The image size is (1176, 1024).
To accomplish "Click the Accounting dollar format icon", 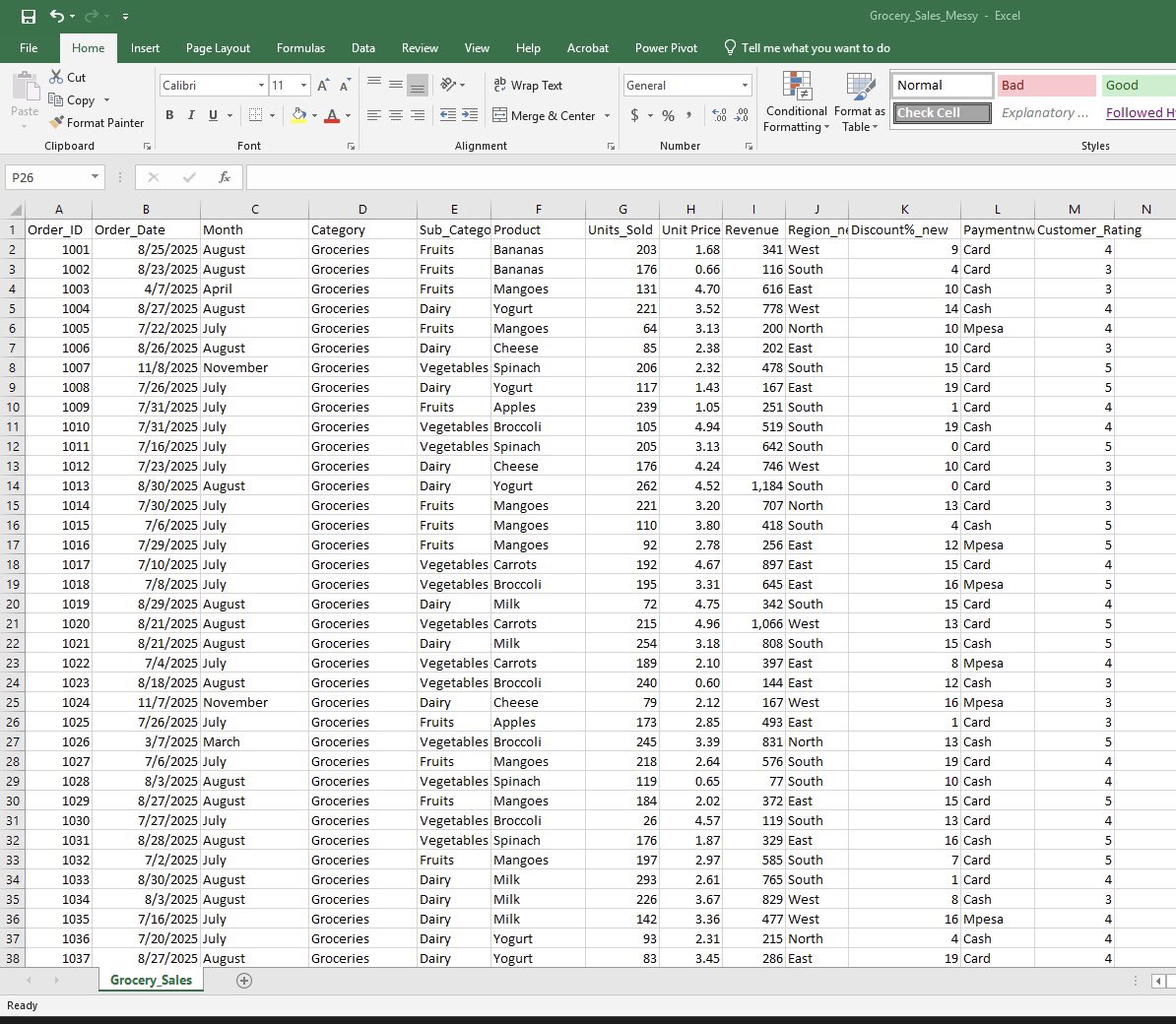I will 634,115.
